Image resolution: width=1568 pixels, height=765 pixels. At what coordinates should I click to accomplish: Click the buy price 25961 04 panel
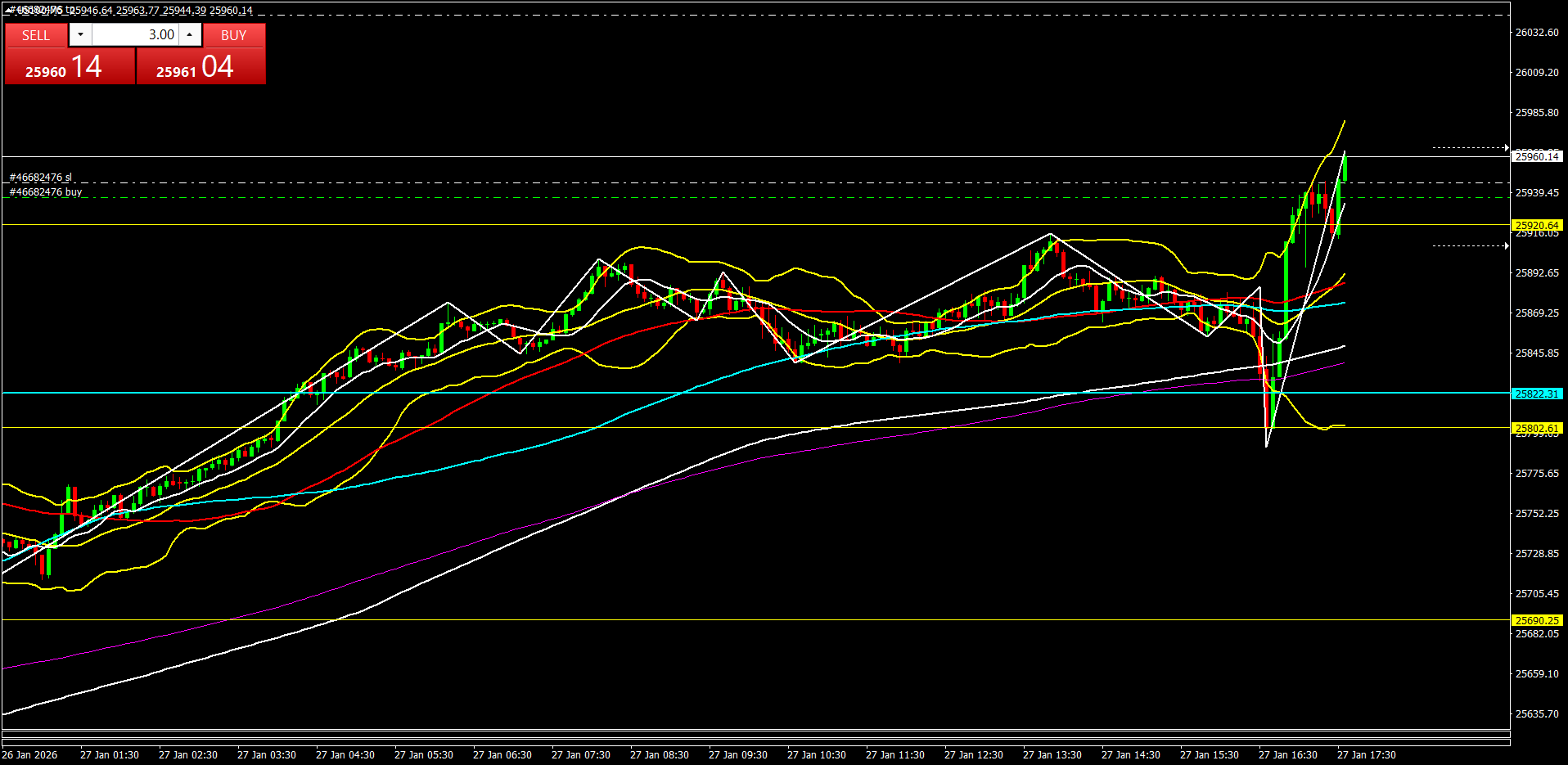201,67
